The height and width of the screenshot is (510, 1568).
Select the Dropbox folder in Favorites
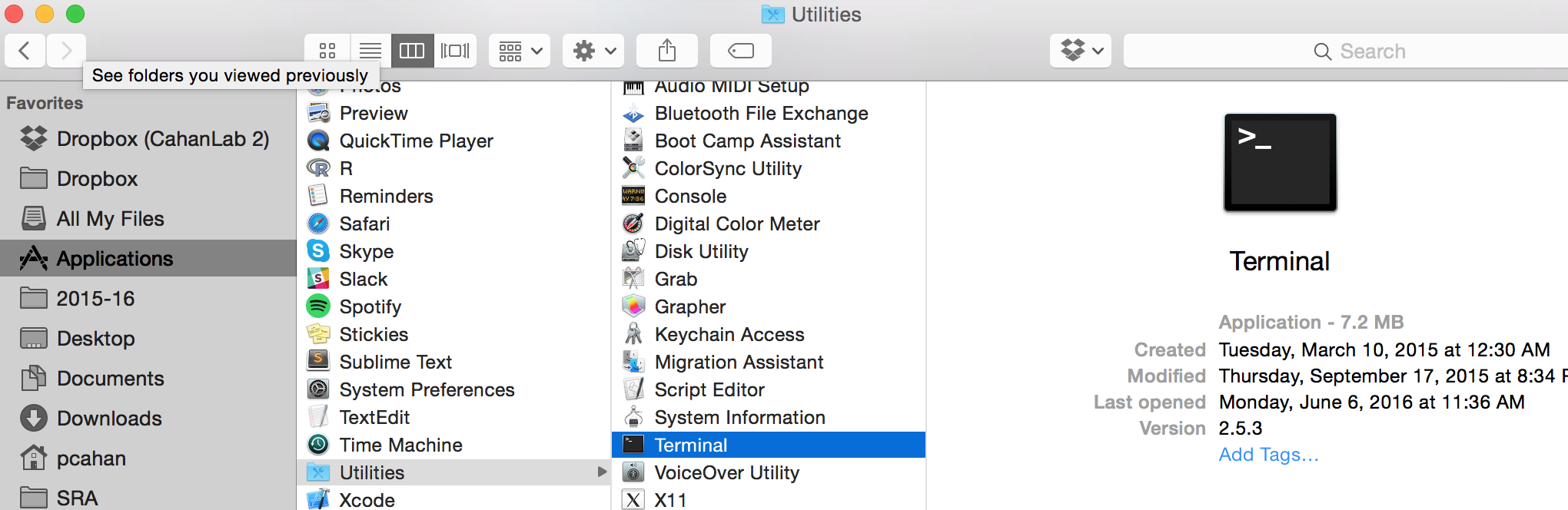tap(148, 179)
